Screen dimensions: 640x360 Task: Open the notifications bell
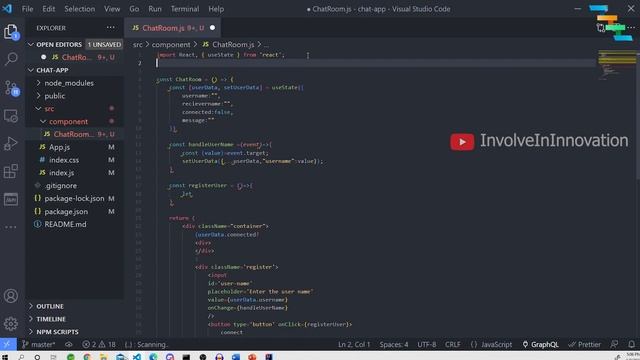click(631, 344)
